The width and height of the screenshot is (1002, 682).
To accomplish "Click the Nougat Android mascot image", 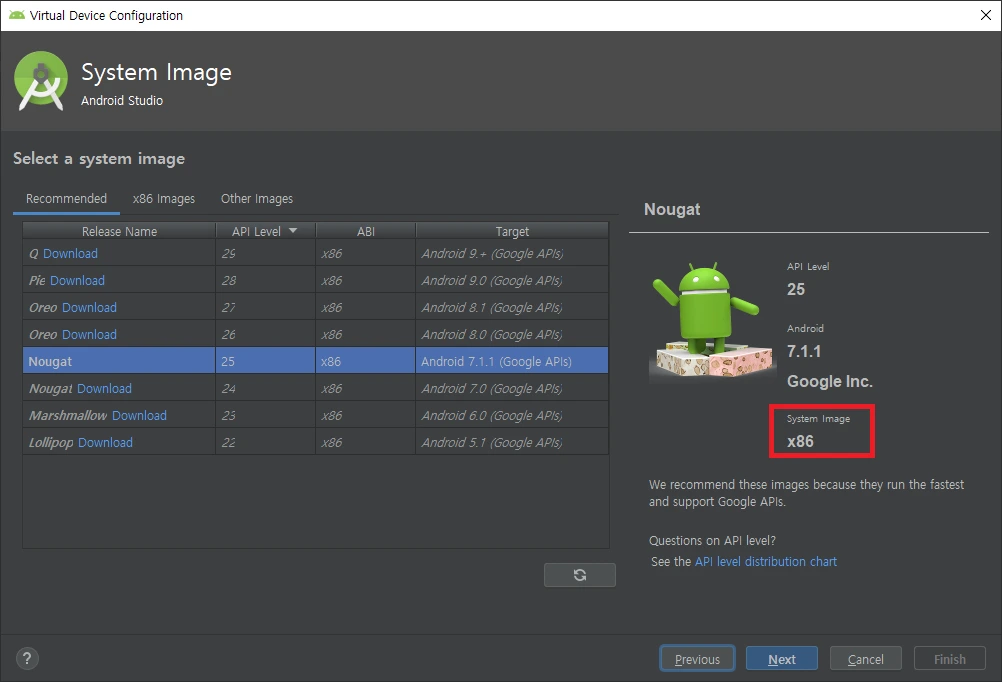I will click(711, 321).
